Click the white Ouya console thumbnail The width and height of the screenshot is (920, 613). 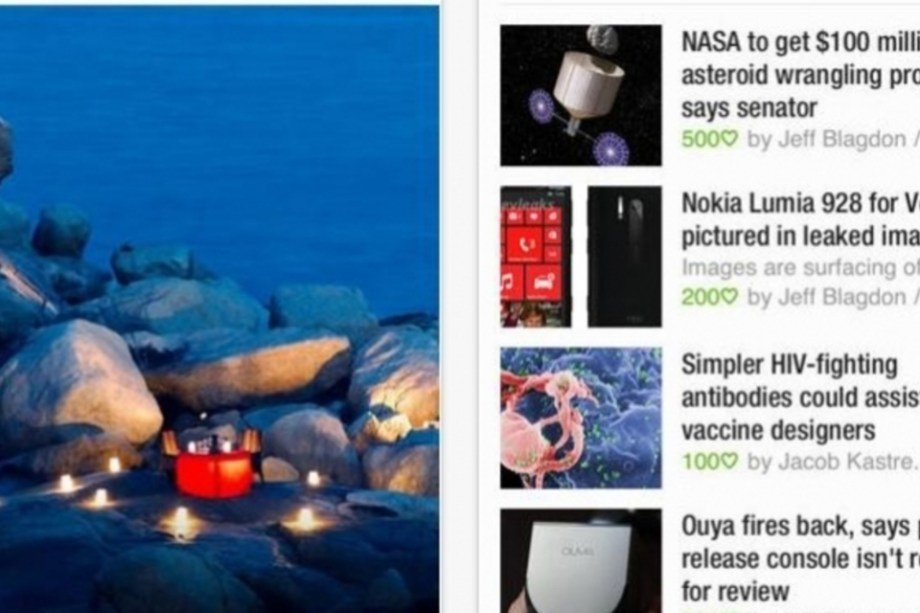click(581, 561)
